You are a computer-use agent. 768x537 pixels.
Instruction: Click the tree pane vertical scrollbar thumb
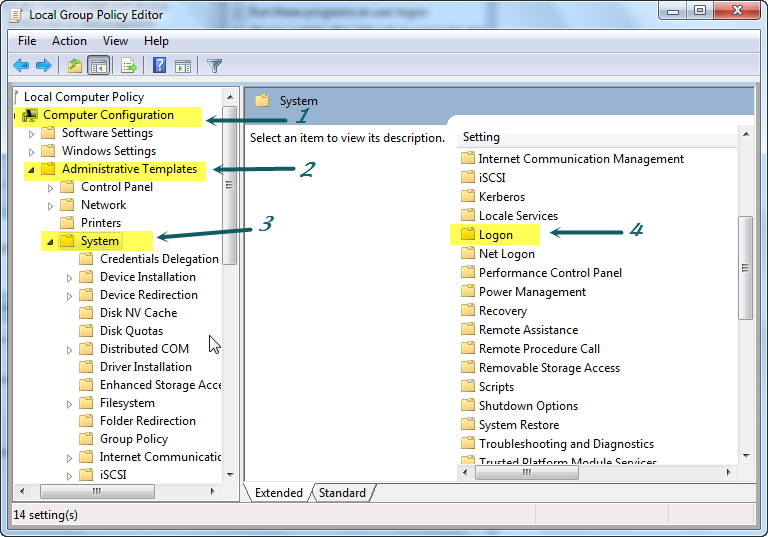[229, 185]
